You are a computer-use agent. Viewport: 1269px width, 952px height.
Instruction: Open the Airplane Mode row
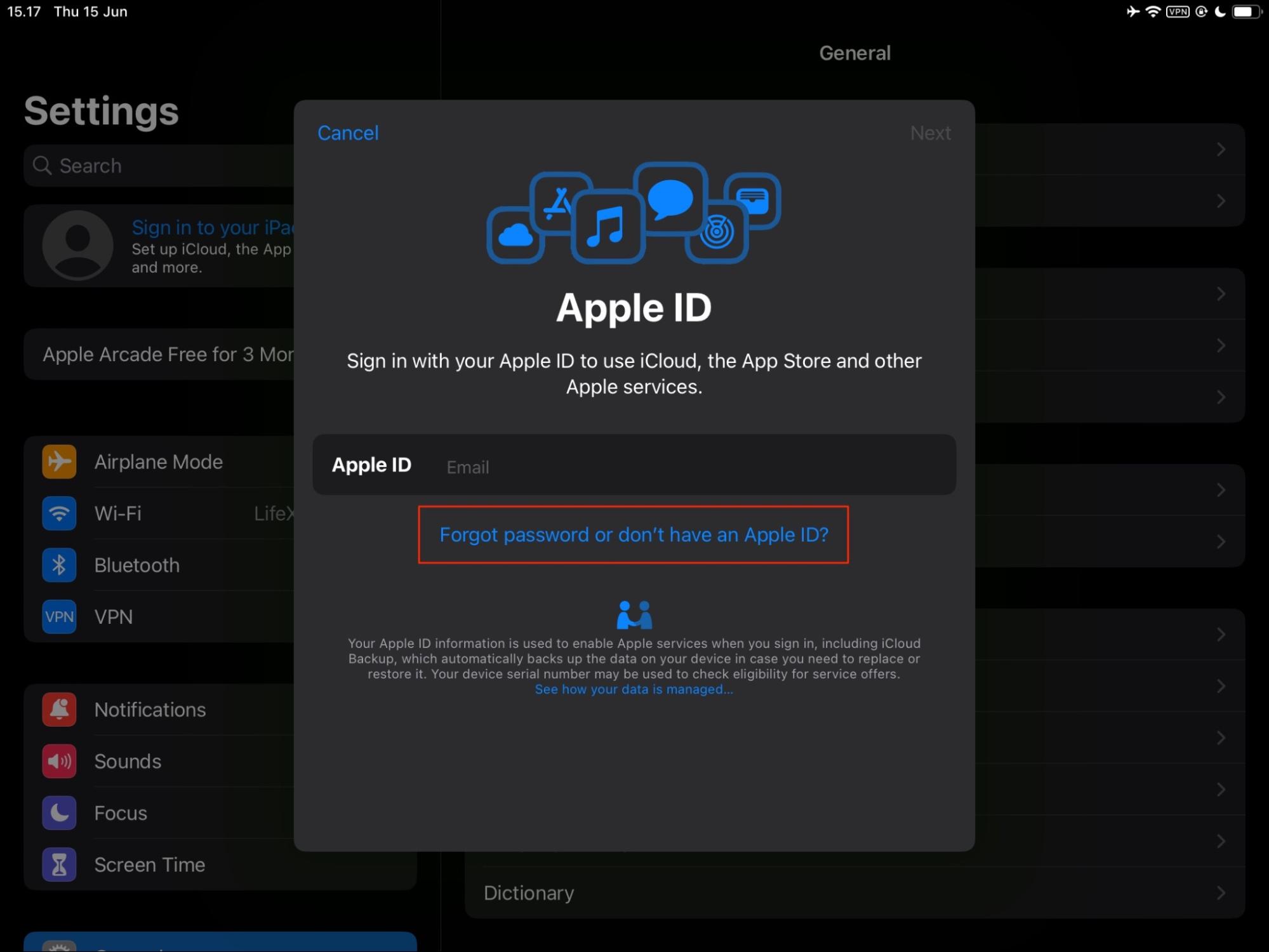coord(159,461)
